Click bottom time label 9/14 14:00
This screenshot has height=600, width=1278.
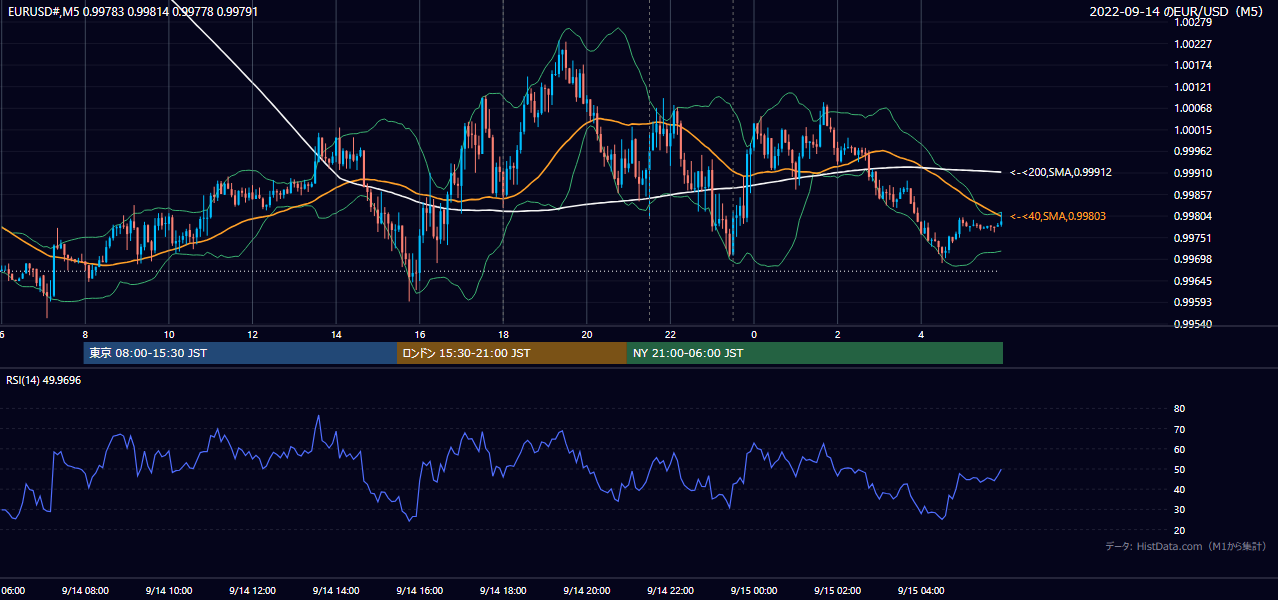(x=336, y=590)
